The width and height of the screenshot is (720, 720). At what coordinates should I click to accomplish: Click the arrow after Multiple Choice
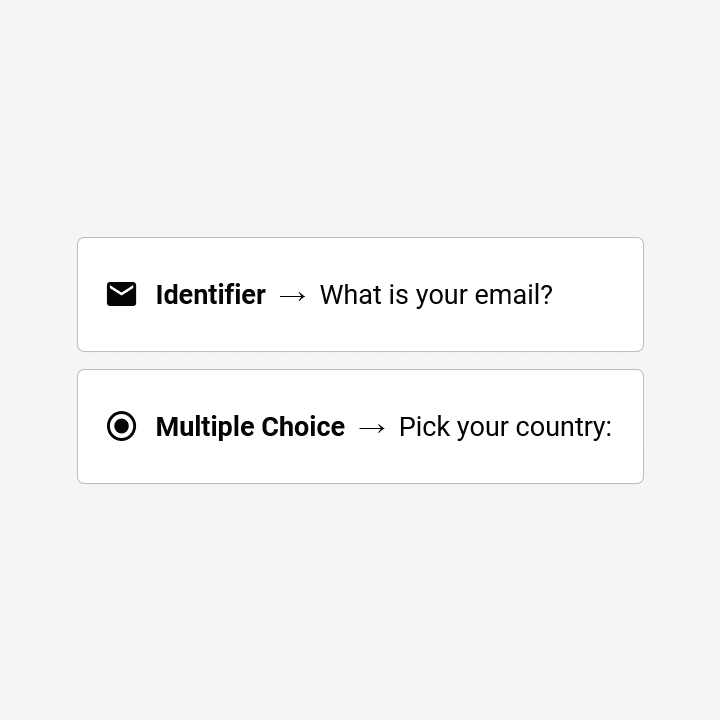(x=372, y=428)
